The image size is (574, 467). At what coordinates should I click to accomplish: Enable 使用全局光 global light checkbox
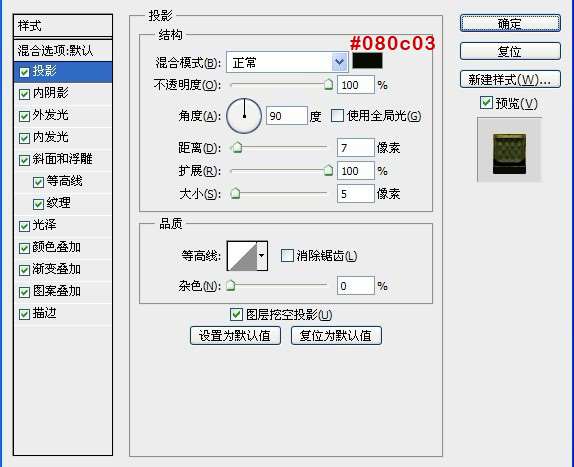pyautogui.click(x=337, y=116)
